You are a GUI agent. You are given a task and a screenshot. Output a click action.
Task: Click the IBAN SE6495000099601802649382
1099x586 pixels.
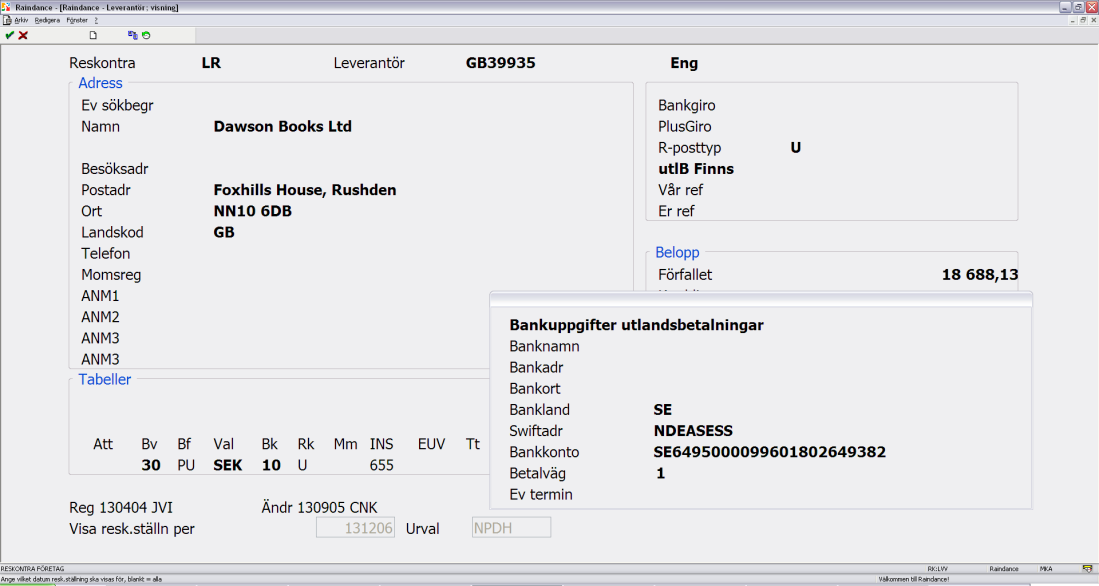coord(770,452)
